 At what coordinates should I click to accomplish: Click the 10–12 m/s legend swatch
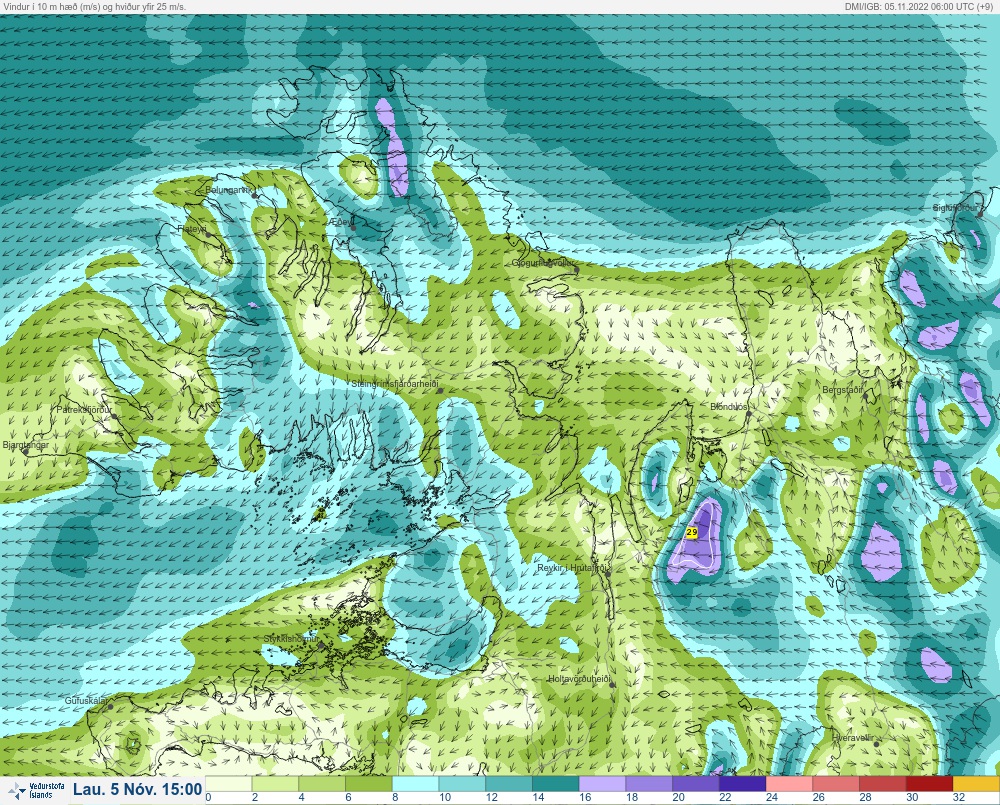(x=462, y=783)
